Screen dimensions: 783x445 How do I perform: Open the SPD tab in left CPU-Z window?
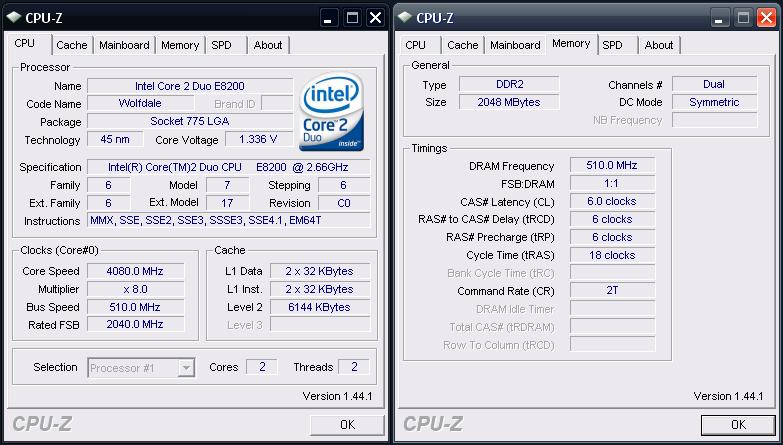[x=221, y=45]
